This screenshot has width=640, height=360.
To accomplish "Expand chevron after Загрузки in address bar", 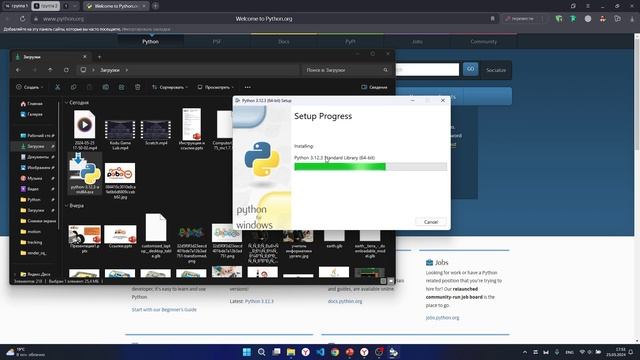I will pos(127,70).
